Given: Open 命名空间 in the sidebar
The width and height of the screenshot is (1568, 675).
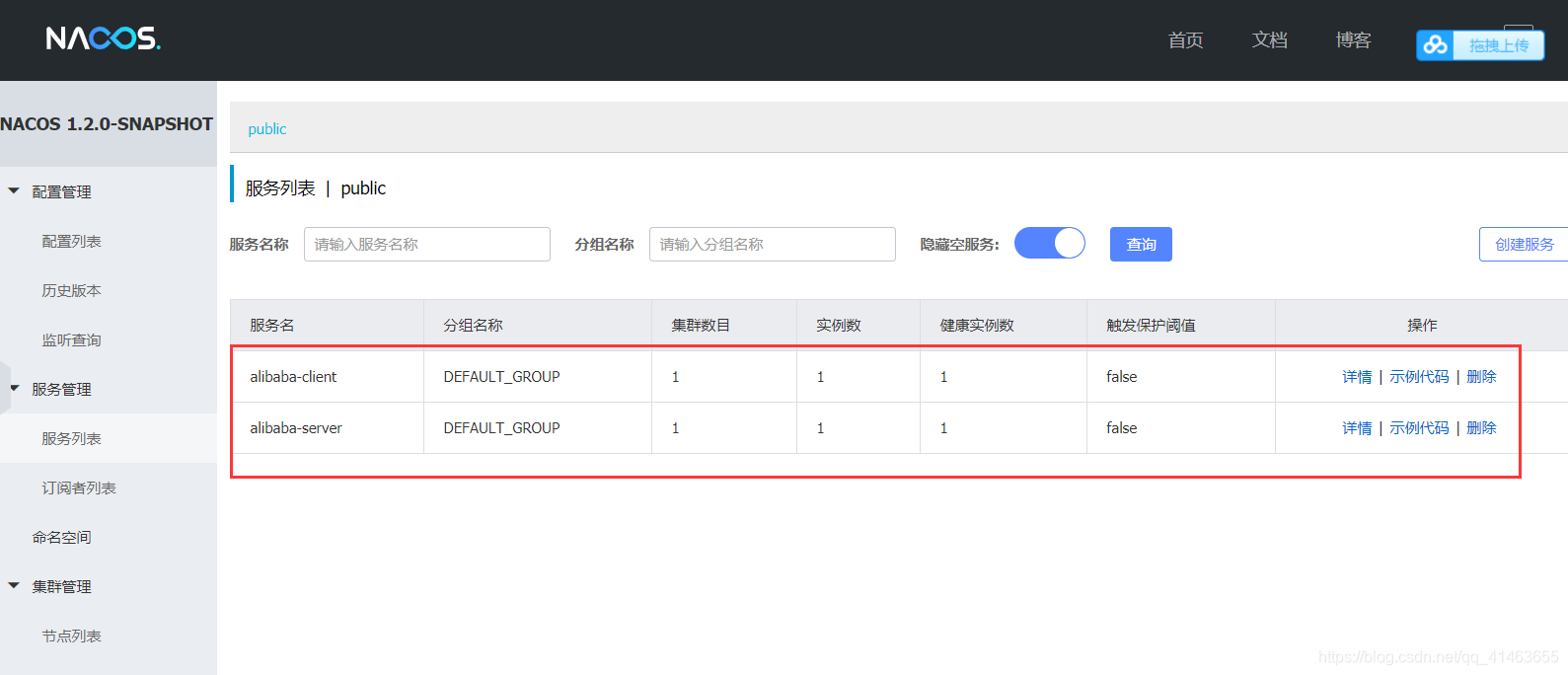Looking at the screenshot, I should coord(61,537).
